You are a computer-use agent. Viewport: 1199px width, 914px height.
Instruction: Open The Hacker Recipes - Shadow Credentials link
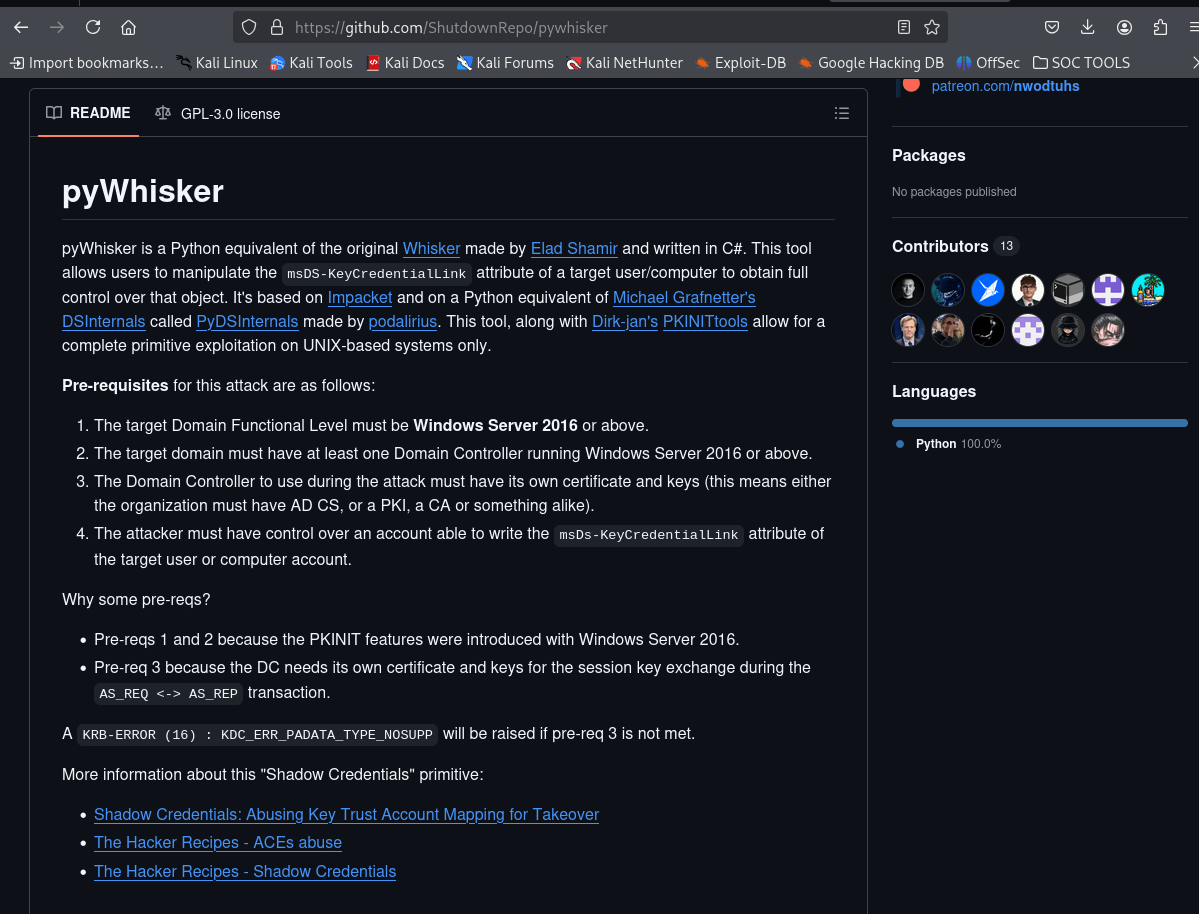tap(245, 872)
